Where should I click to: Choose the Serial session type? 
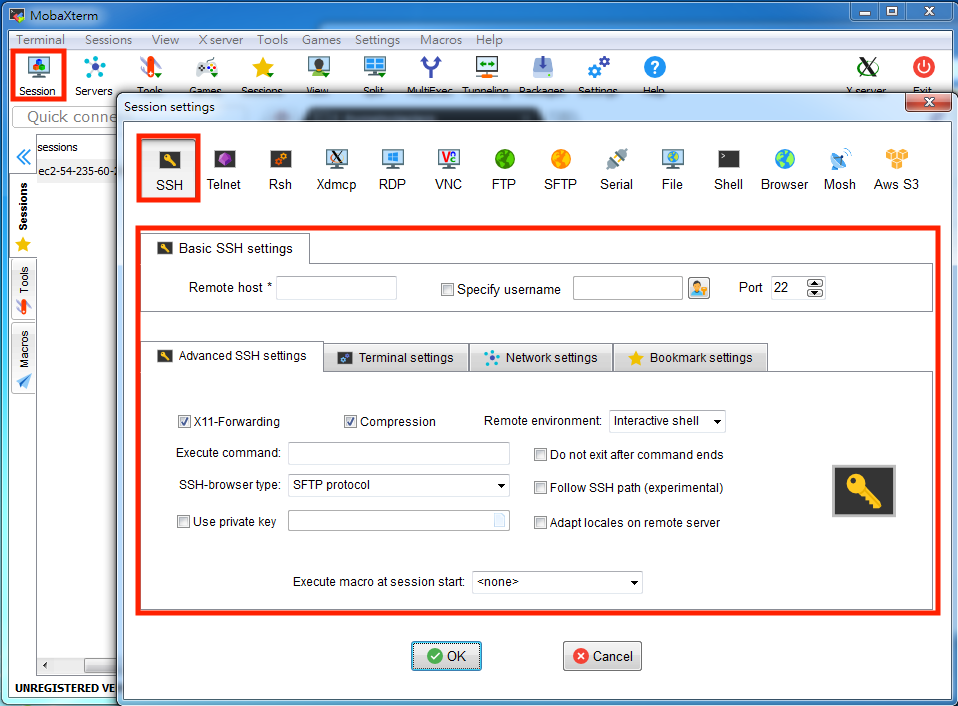(x=616, y=169)
